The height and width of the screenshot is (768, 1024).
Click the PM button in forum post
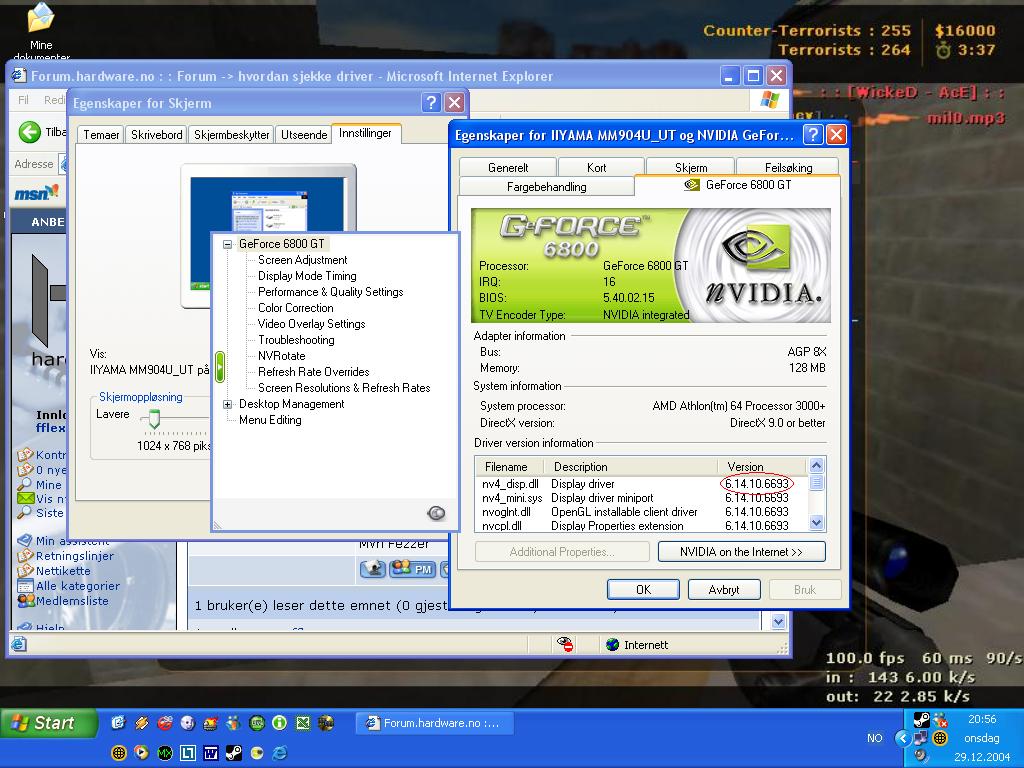[x=413, y=569]
